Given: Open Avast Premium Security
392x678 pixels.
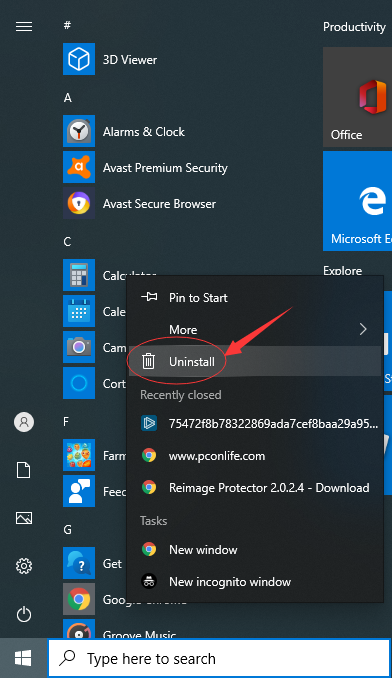Looking at the screenshot, I should coord(165,168).
